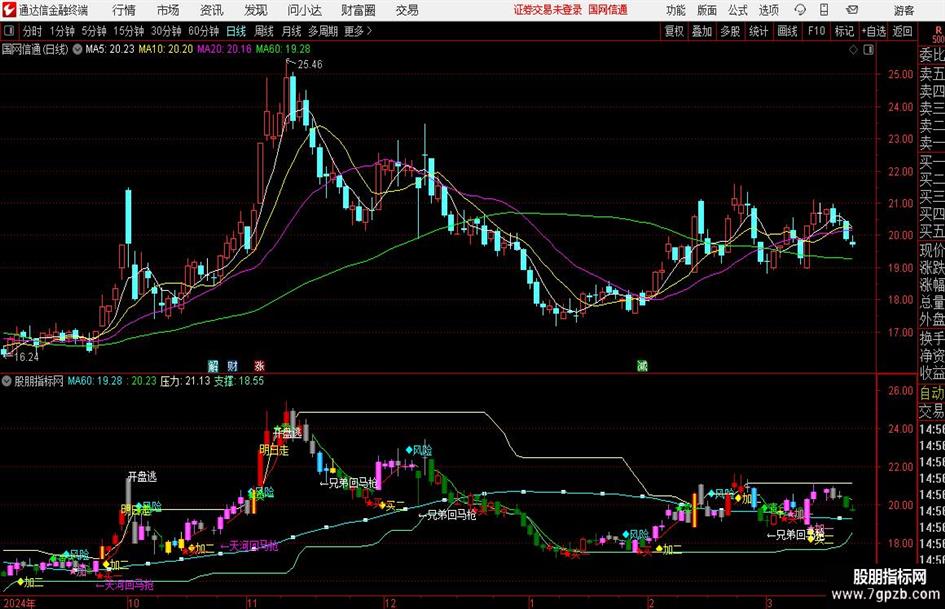Click the 证券交易未登录 login link
945x609 pixels.
548,10
